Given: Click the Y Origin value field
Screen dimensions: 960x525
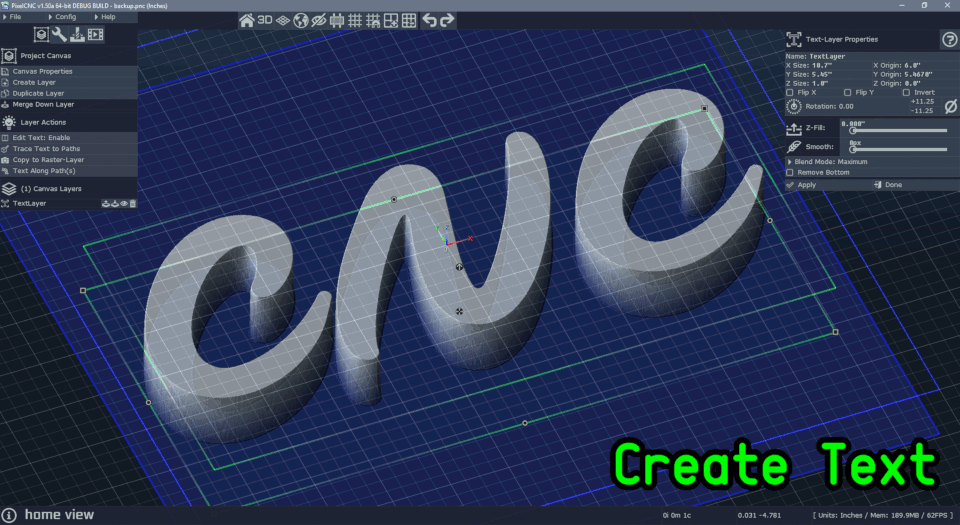Looking at the screenshot, I should point(918,75).
